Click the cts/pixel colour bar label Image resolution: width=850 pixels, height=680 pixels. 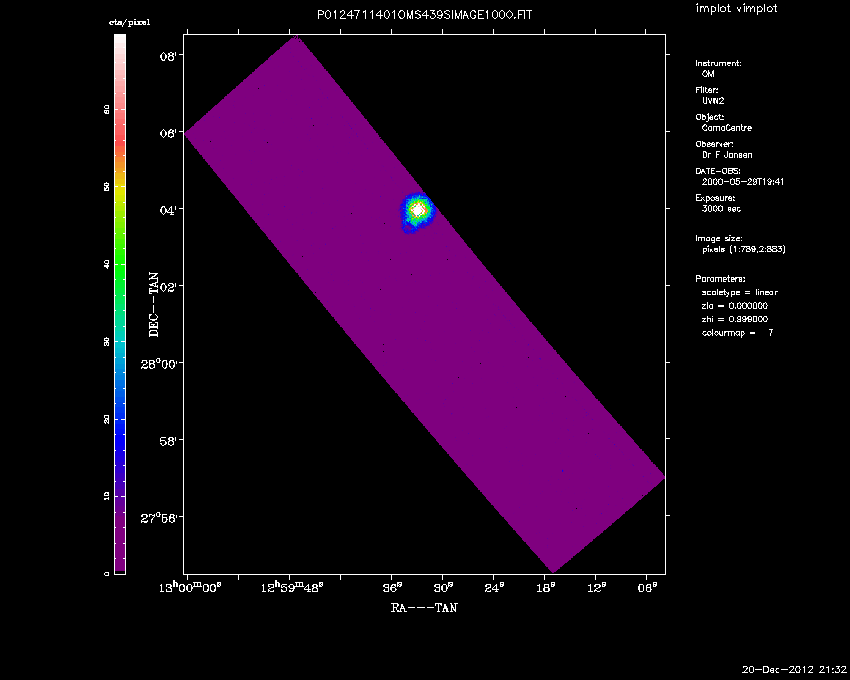pos(129,22)
